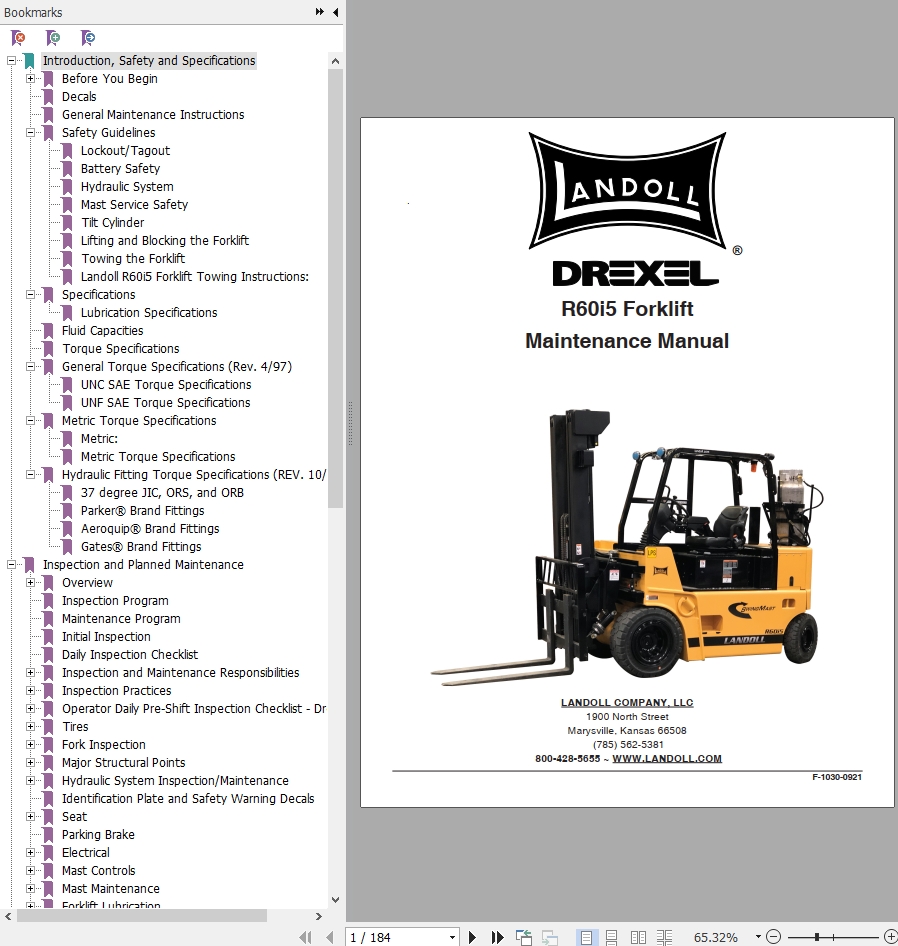
Task: Enable facing pages layout
Action: [x=638, y=937]
